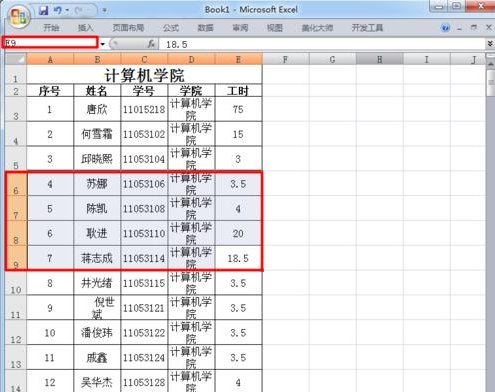Select the 数据 ribbon tab
The image size is (495, 392).
click(x=205, y=28)
